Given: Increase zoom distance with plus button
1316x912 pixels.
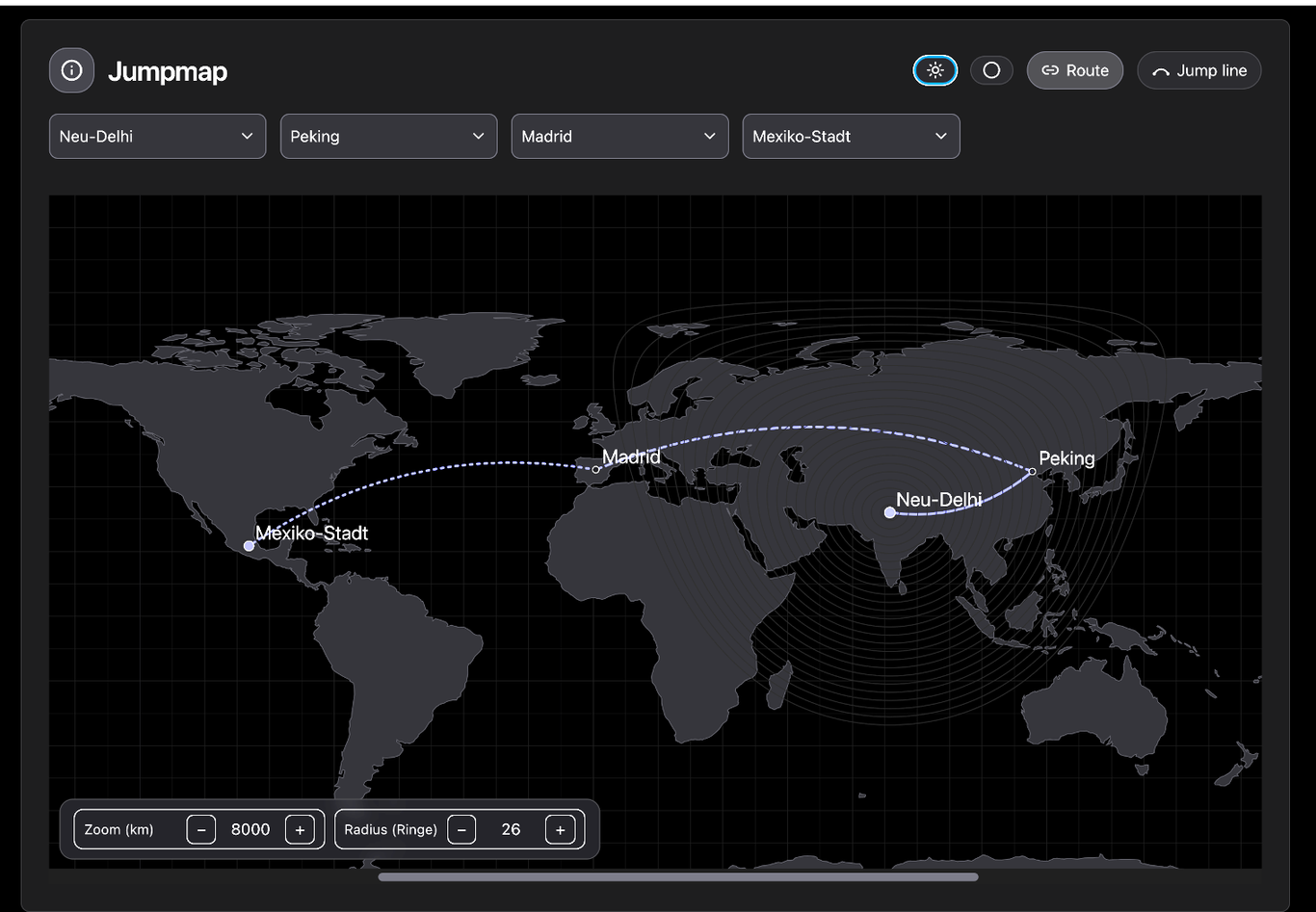Looking at the screenshot, I should pos(300,829).
